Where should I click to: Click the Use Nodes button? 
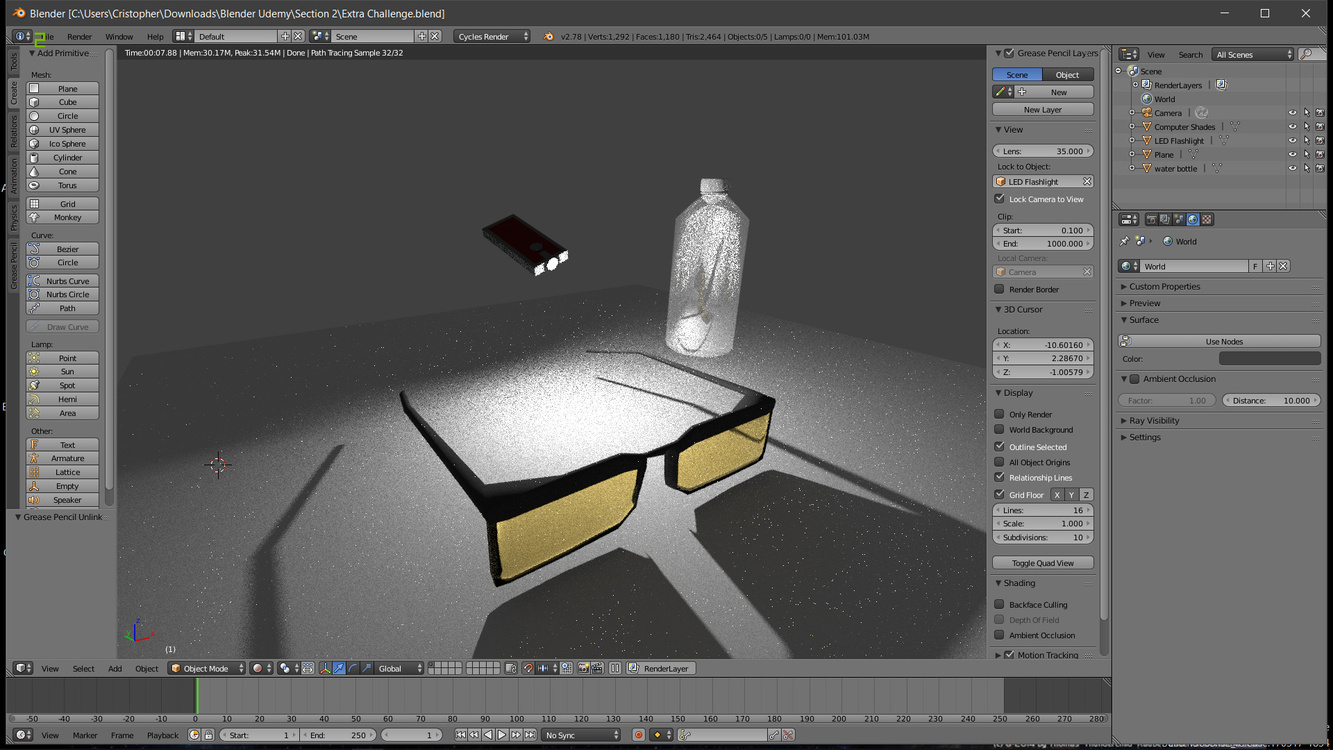[x=1224, y=342]
